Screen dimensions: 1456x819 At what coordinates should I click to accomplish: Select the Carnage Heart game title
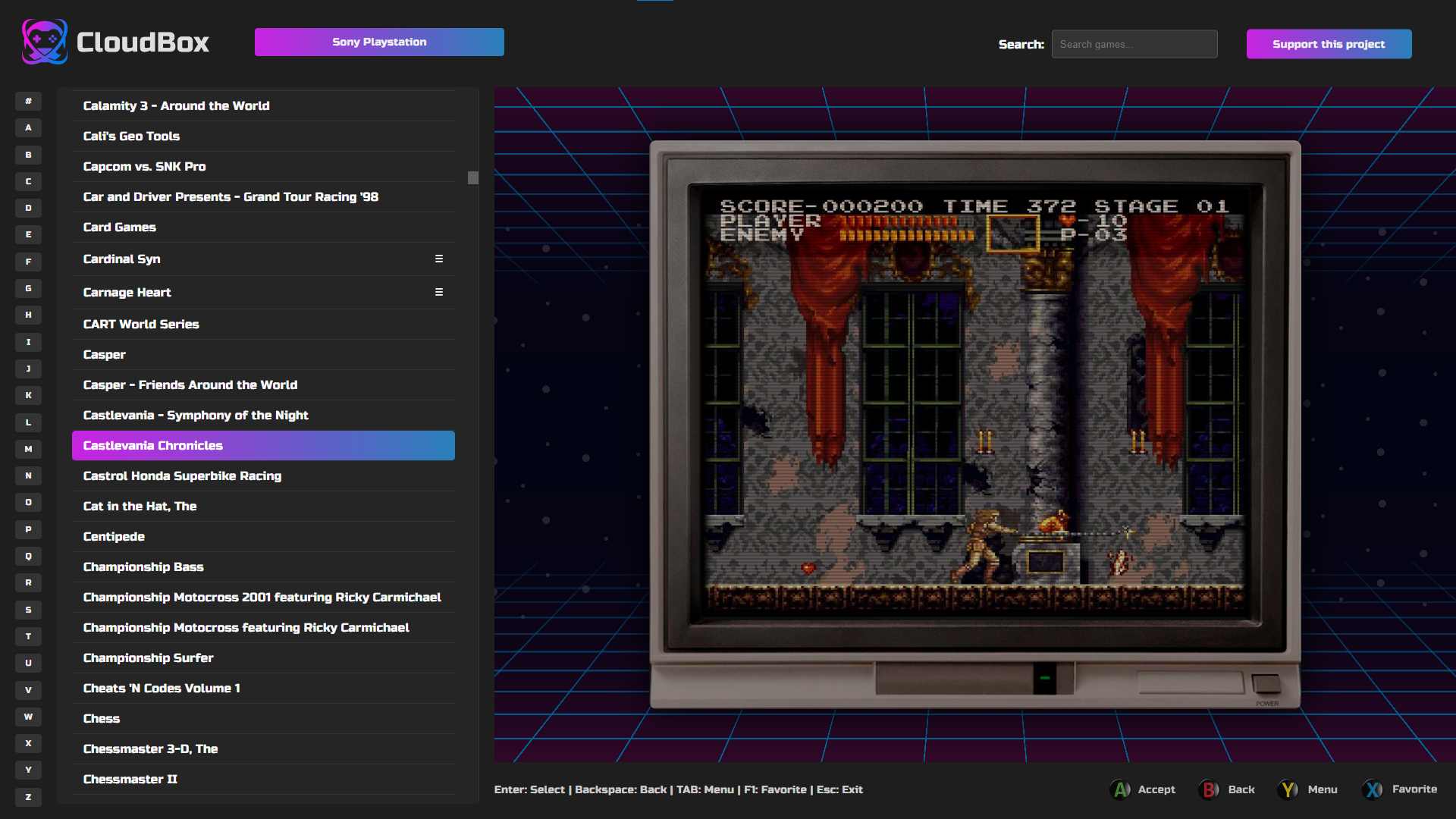[127, 292]
